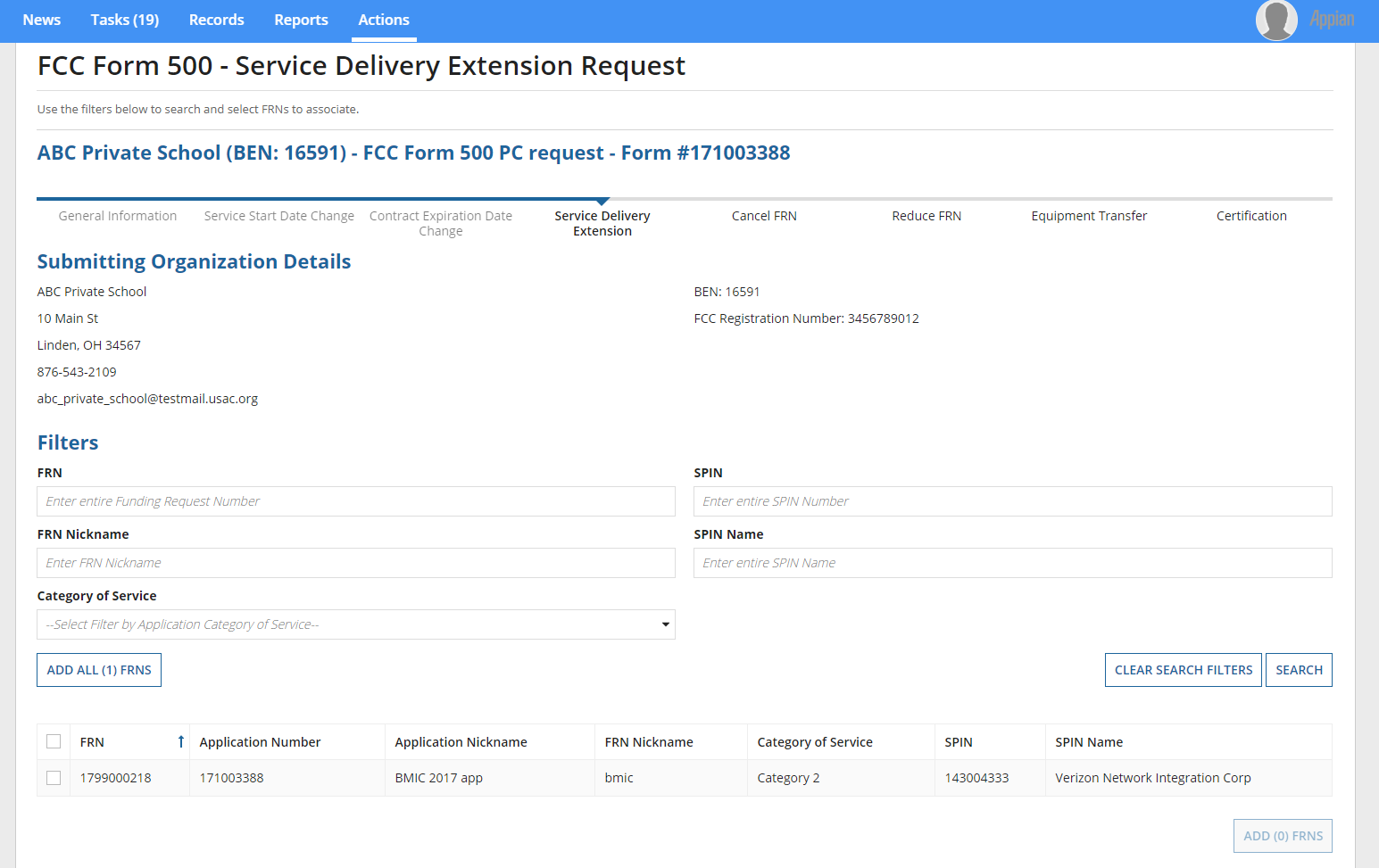The width and height of the screenshot is (1379, 868).
Task: Click the email abc_private_school@testmail.usac.org
Action: [x=147, y=399]
